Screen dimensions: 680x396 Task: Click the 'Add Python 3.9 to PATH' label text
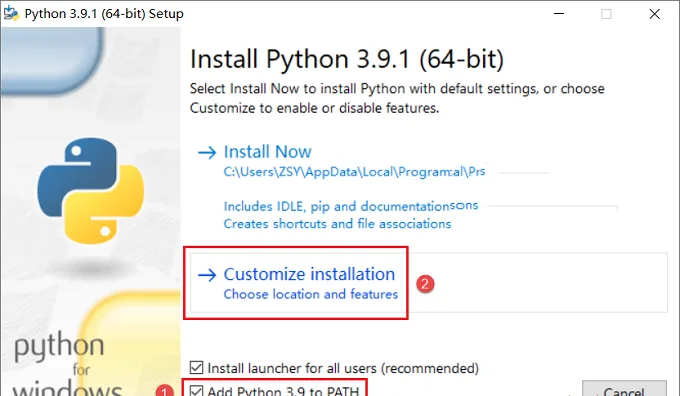point(283,391)
